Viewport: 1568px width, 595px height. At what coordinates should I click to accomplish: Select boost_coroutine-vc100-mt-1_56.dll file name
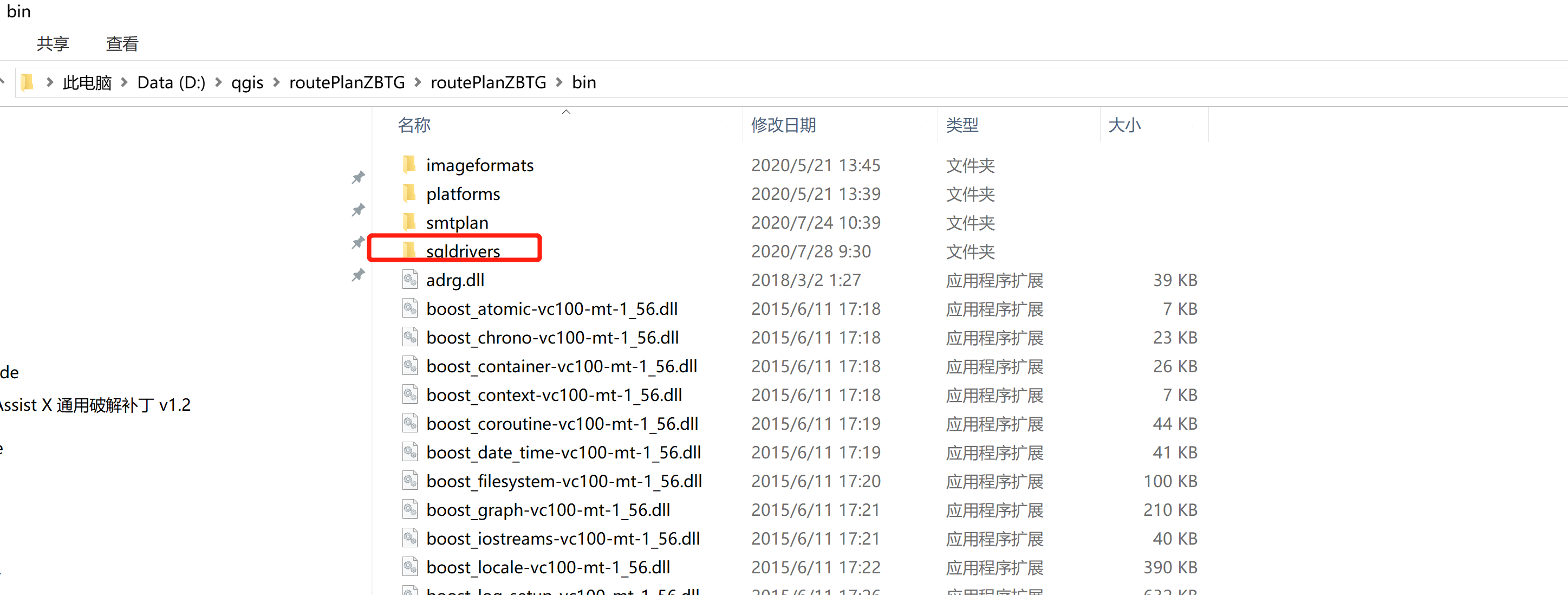(562, 423)
